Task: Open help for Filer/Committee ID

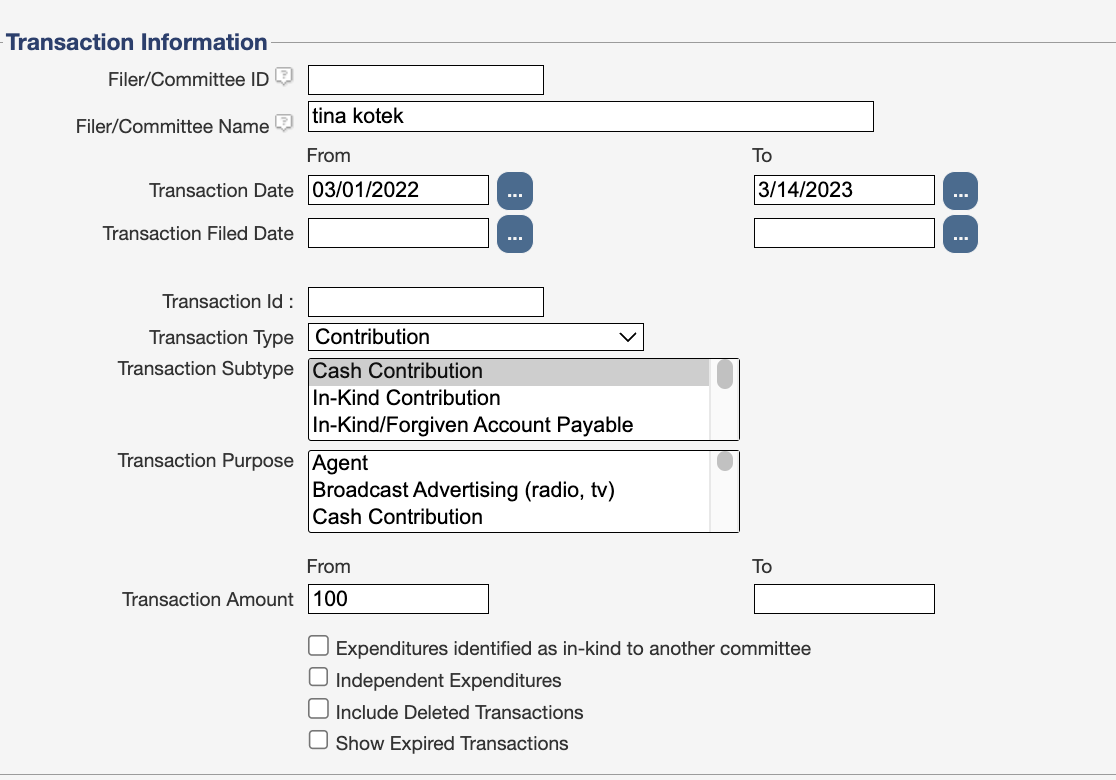Action: pyautogui.click(x=284, y=76)
